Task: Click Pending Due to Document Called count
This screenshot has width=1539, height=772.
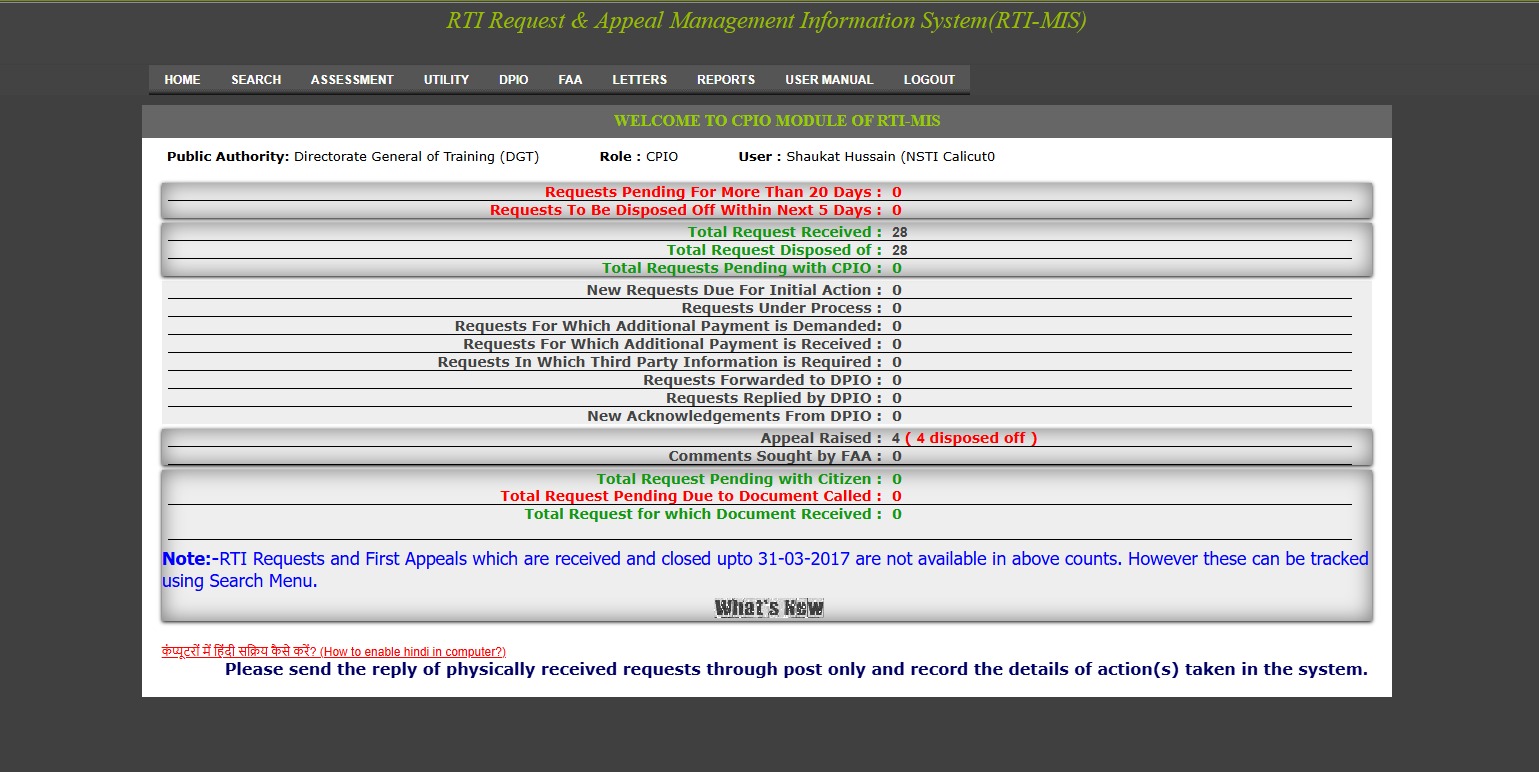Action: click(897, 496)
